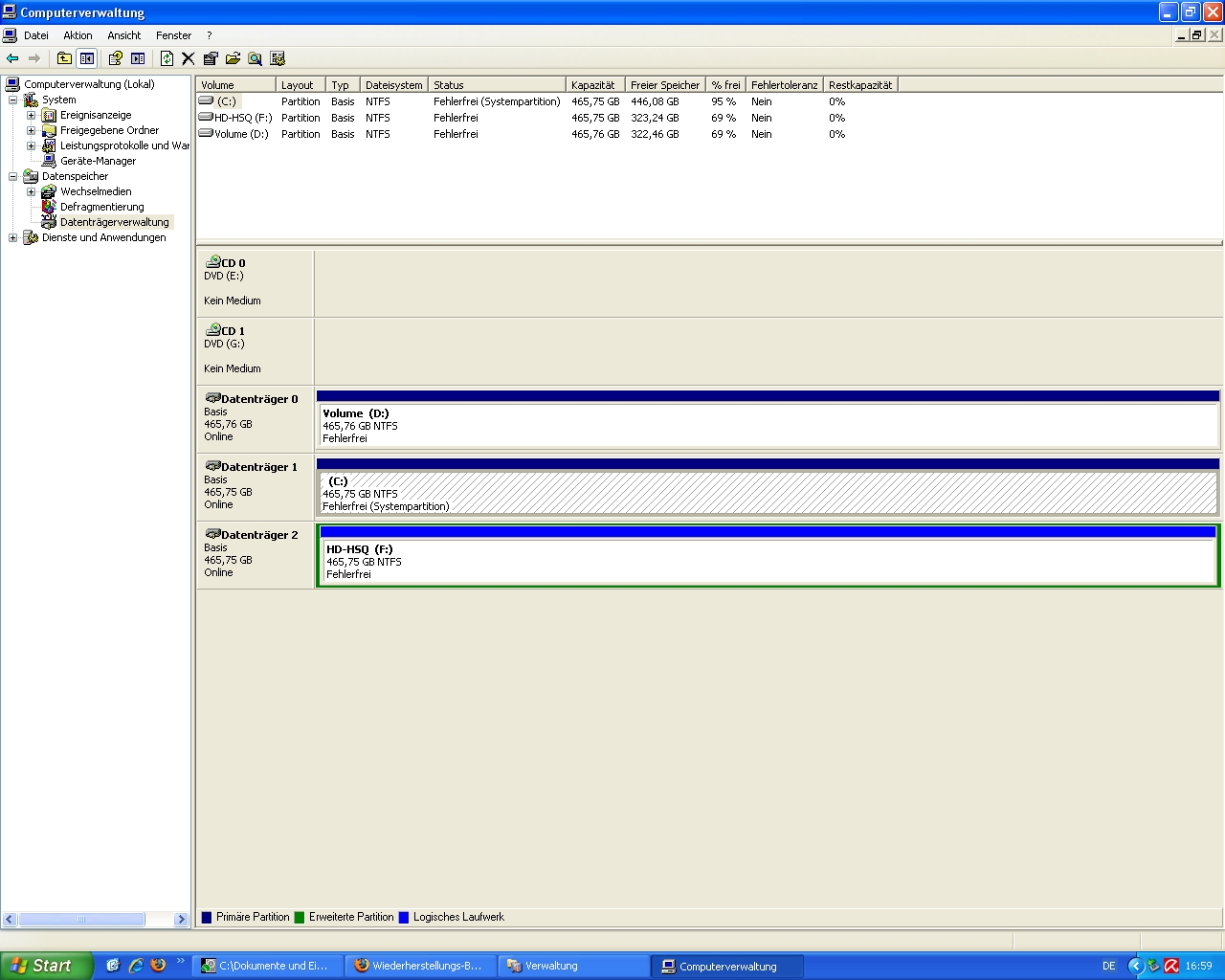Click the magnifier Search icon in the toolbar
Image resolution: width=1225 pixels, height=980 pixels.
click(x=255, y=58)
